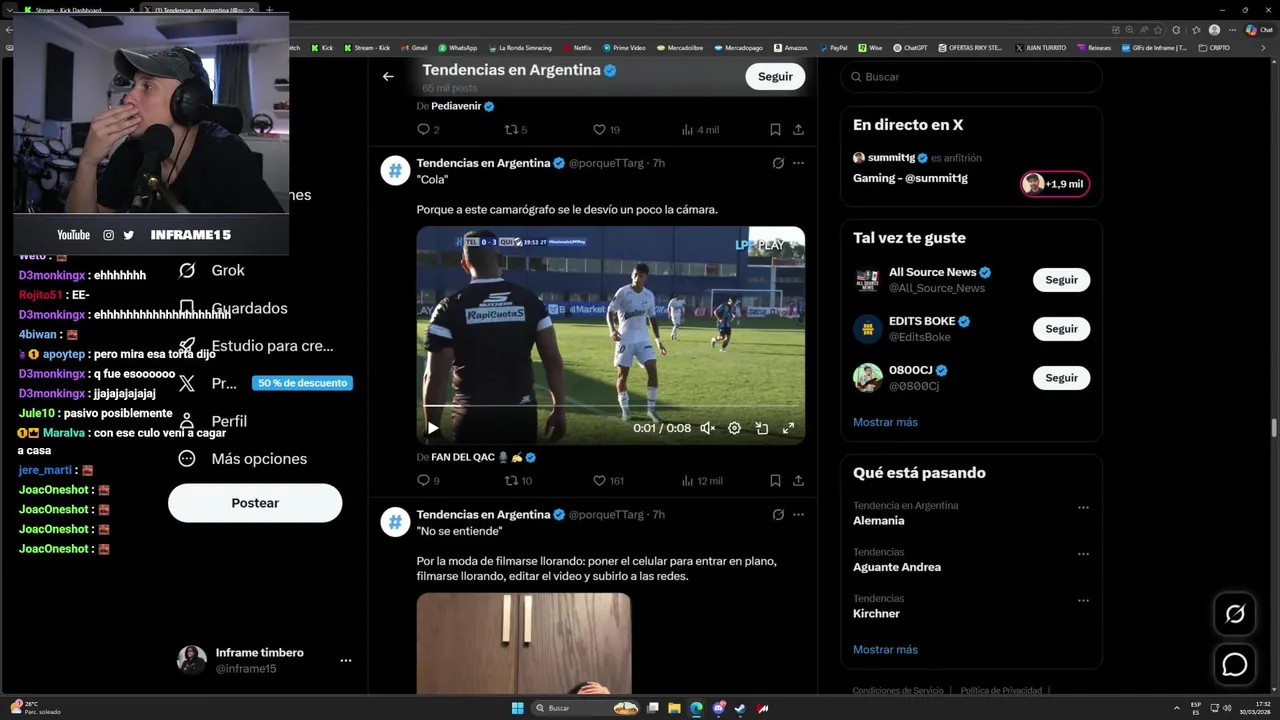Open the three-dot menu on the "Cola" post
Screen dimensions: 1280x720
tap(798, 163)
